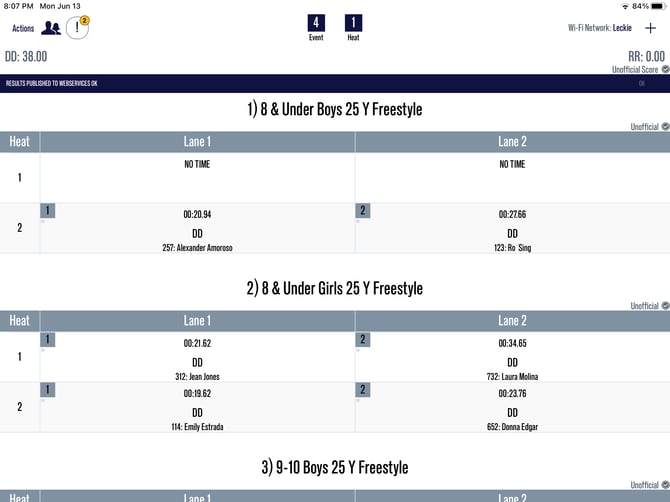Tap the plus icon beside Wi-Fi network

[x=650, y=28]
